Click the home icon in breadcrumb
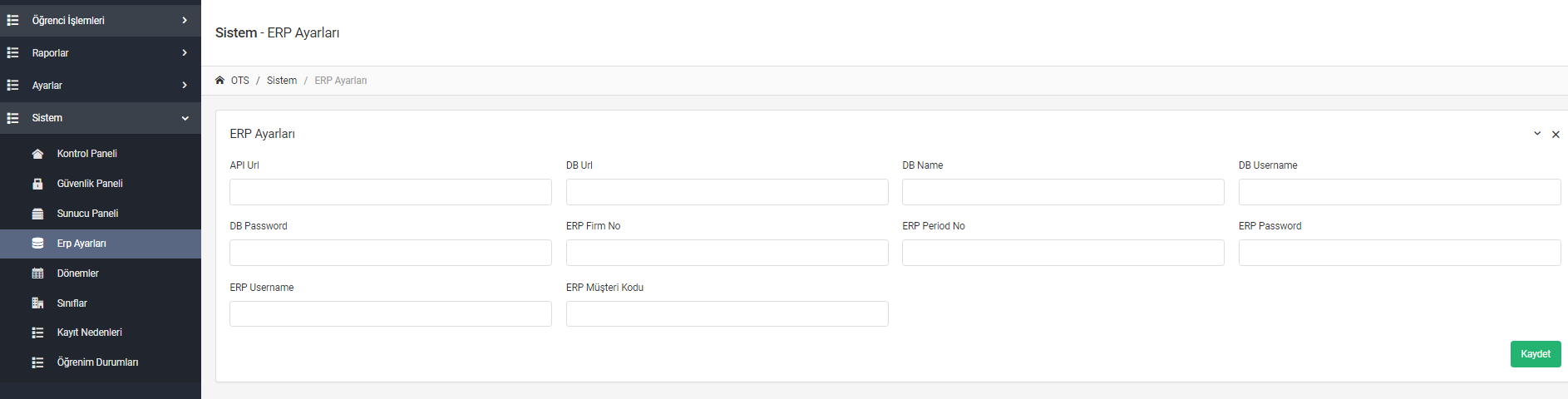This screenshot has width=1568, height=399. 219,81
